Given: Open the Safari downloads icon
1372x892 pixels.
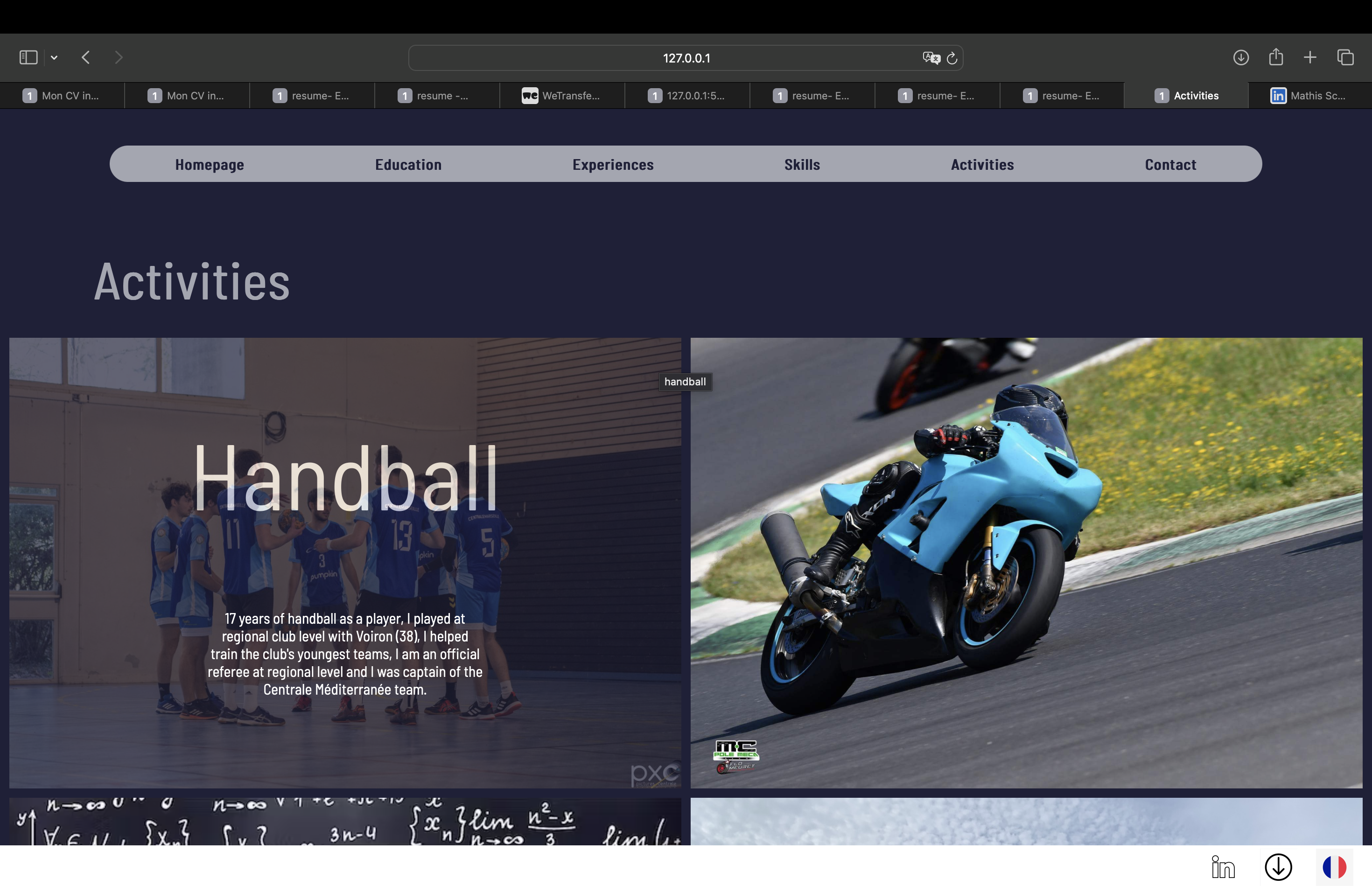Looking at the screenshot, I should [x=1240, y=58].
